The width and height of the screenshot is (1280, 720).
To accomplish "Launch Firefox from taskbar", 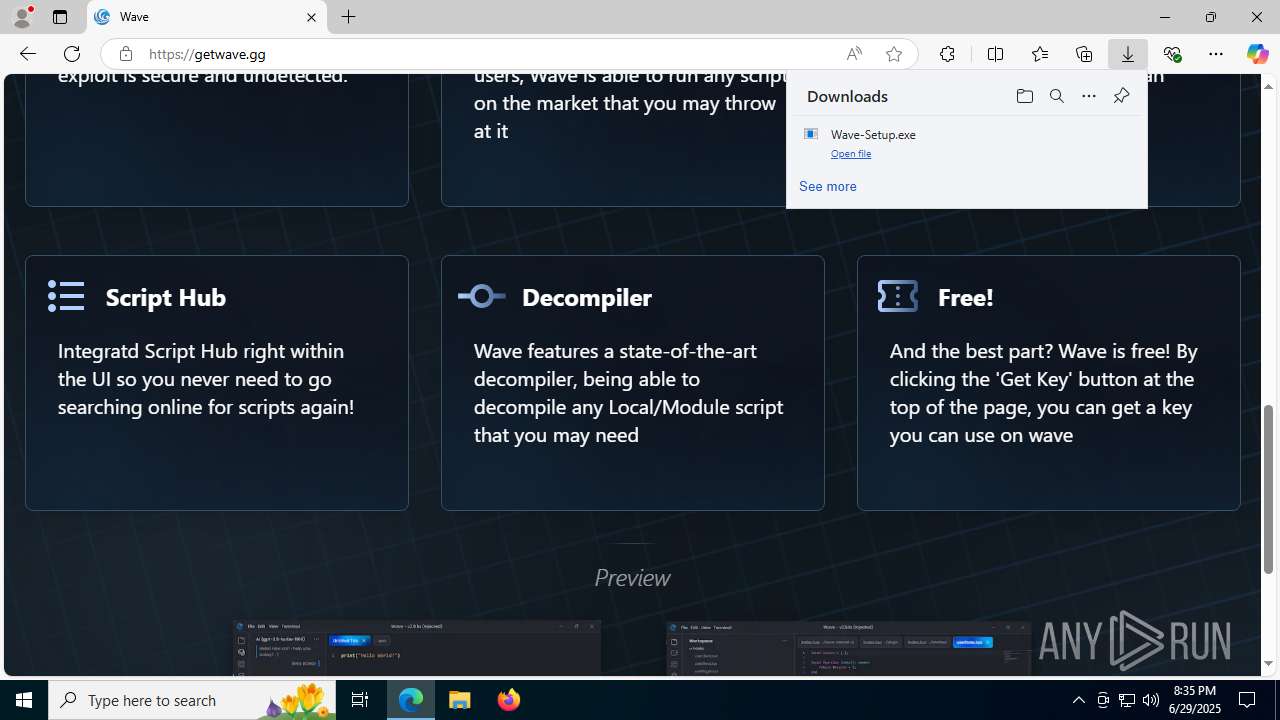I will [509, 700].
